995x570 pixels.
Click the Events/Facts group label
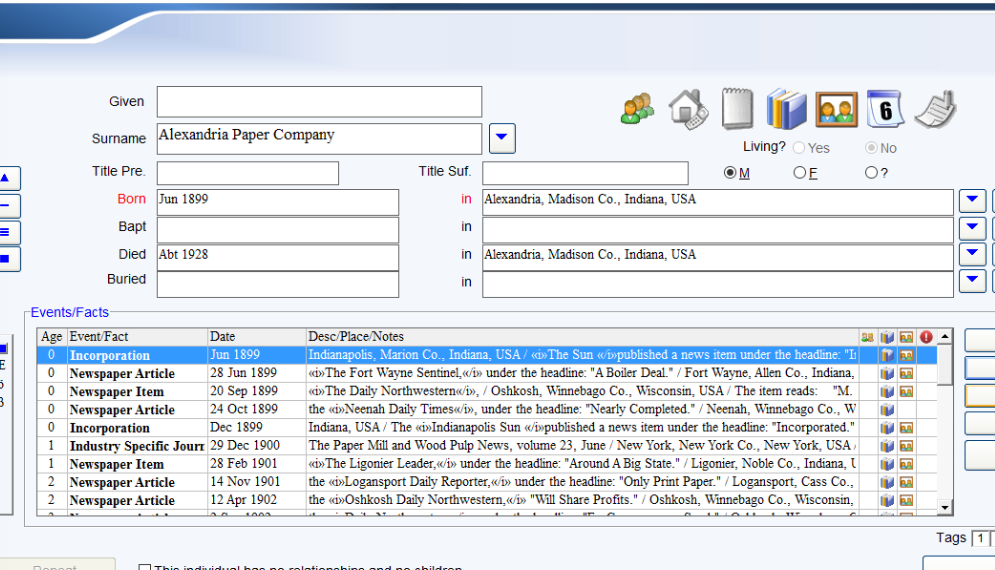coord(70,312)
